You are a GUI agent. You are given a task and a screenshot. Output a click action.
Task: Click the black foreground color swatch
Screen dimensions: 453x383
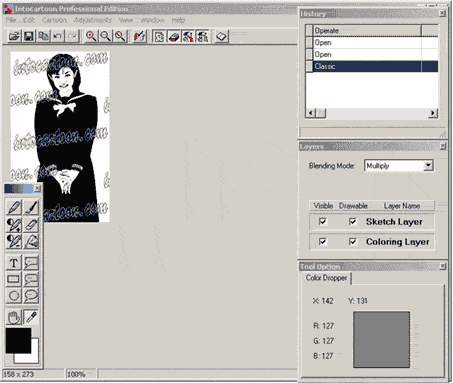[18, 340]
